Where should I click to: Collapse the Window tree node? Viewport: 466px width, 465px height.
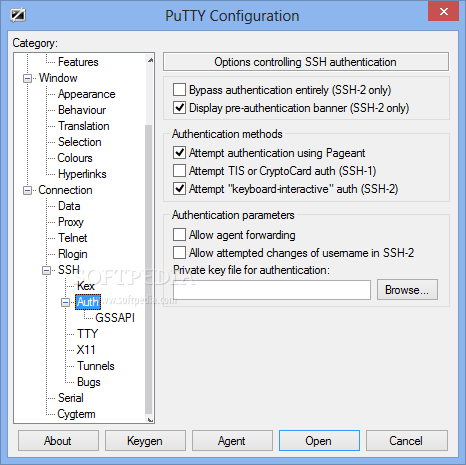coord(27,79)
